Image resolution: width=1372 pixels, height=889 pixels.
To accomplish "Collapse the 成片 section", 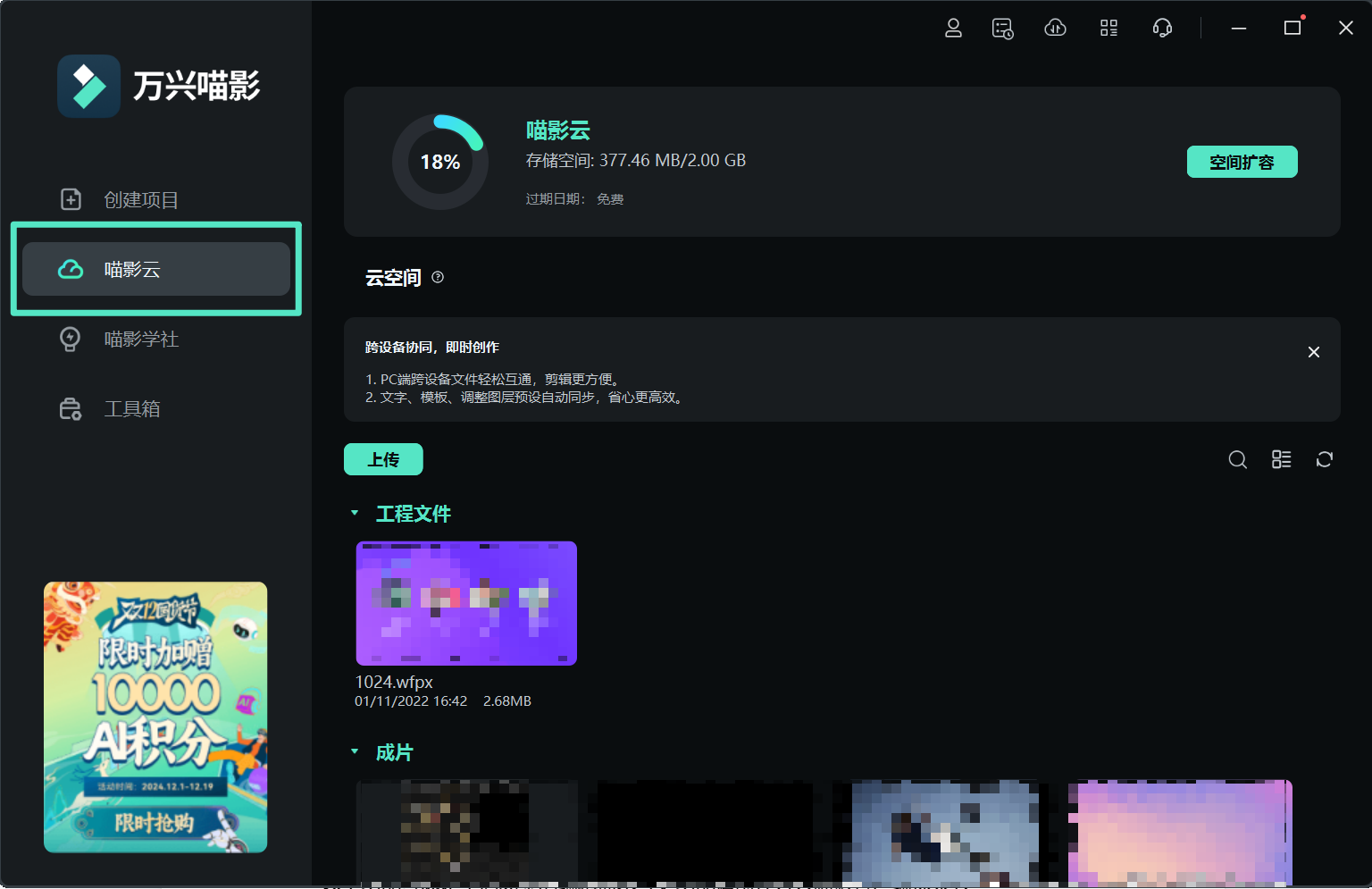I will [x=354, y=751].
